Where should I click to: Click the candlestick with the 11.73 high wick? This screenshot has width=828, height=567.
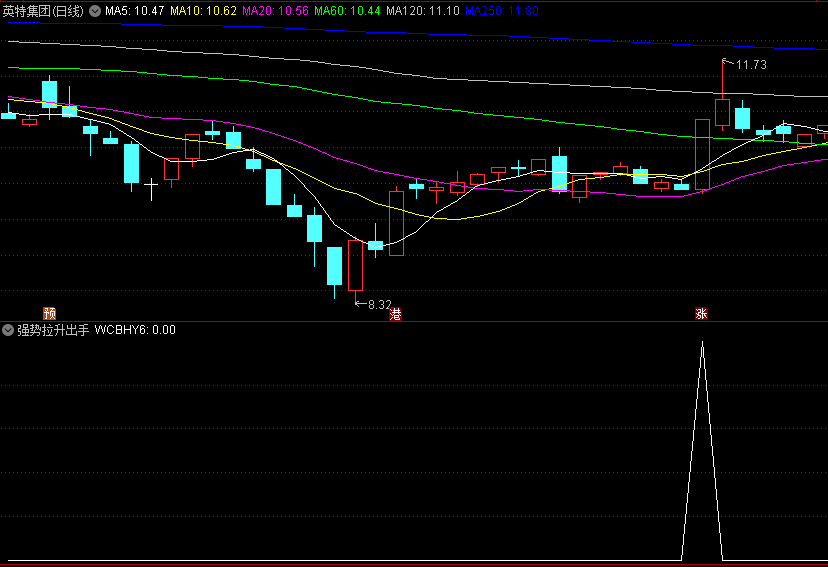722,111
